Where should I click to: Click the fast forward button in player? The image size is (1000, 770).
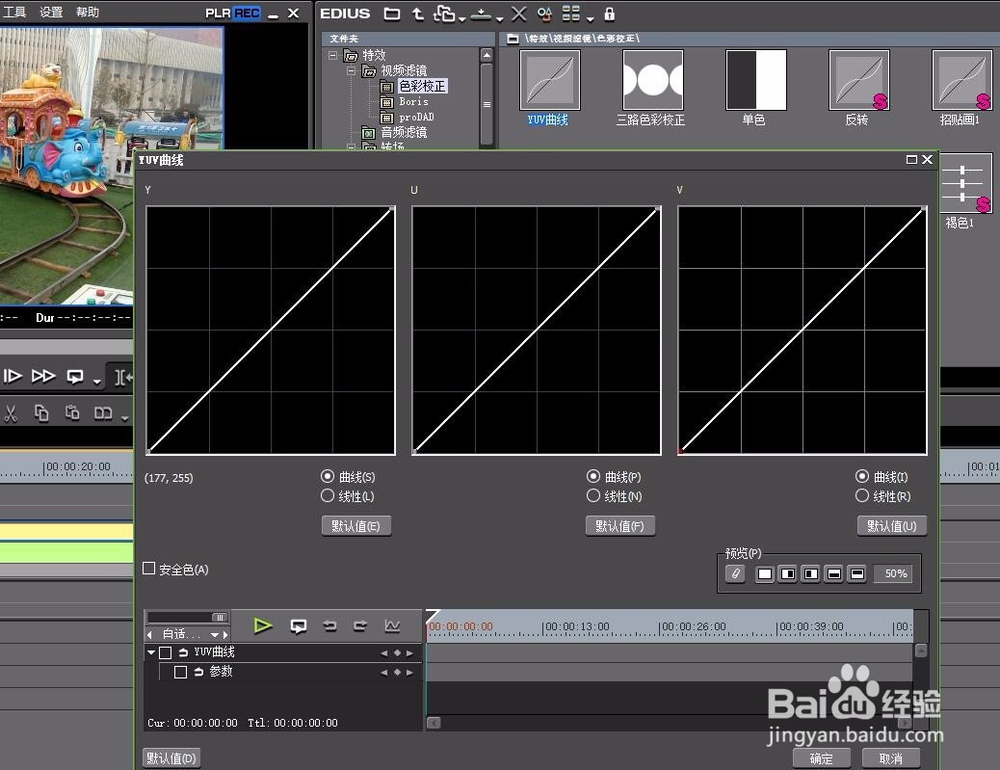point(43,376)
